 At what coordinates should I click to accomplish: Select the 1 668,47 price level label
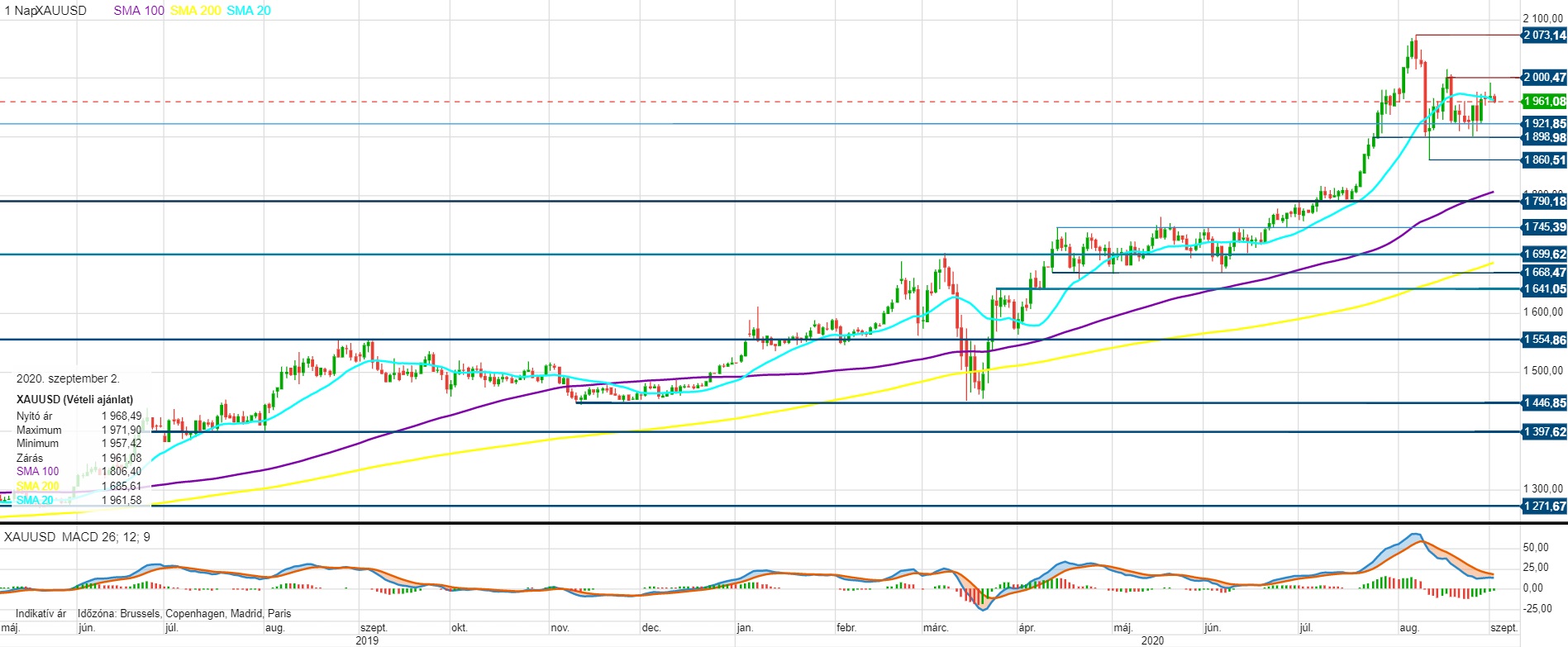pyautogui.click(x=1545, y=273)
